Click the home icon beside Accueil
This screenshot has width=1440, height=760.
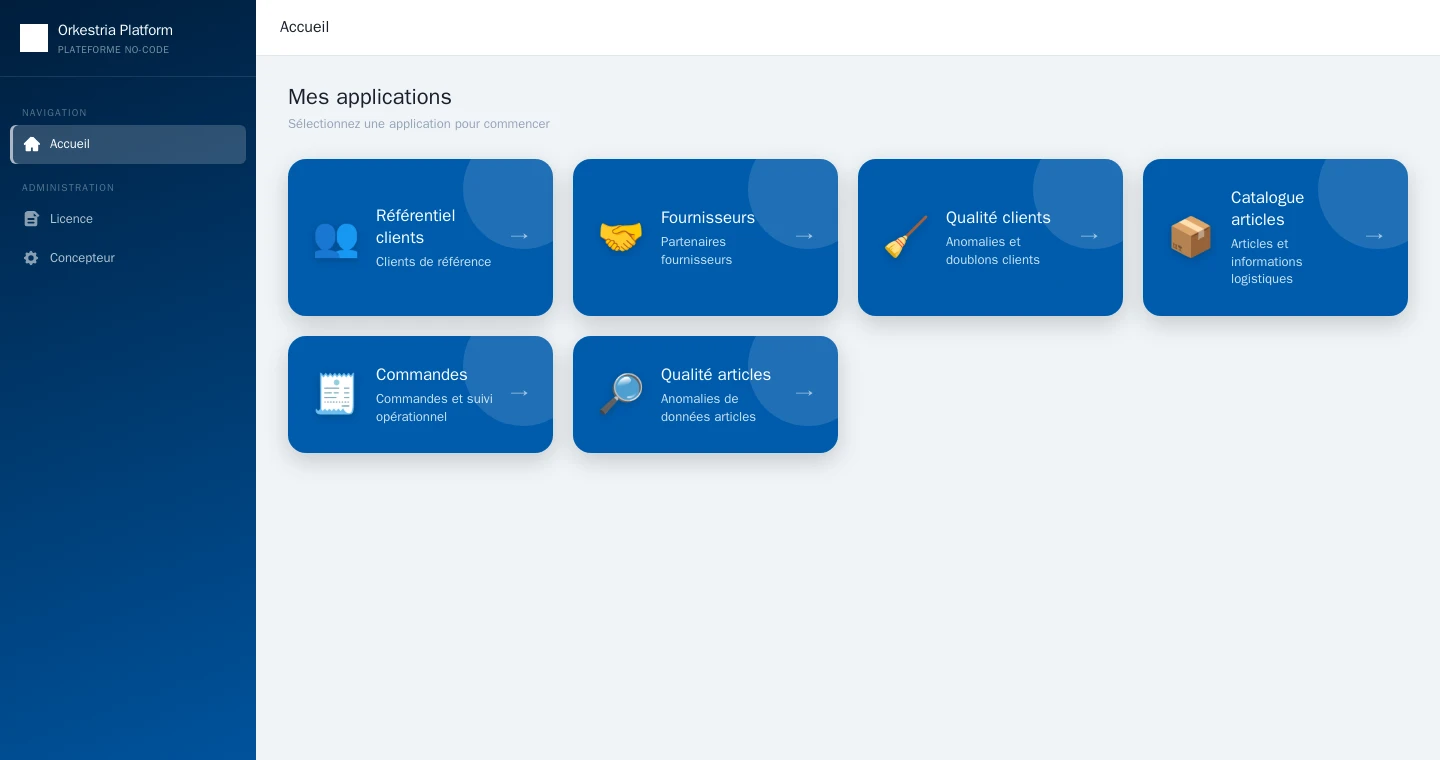tap(31, 144)
